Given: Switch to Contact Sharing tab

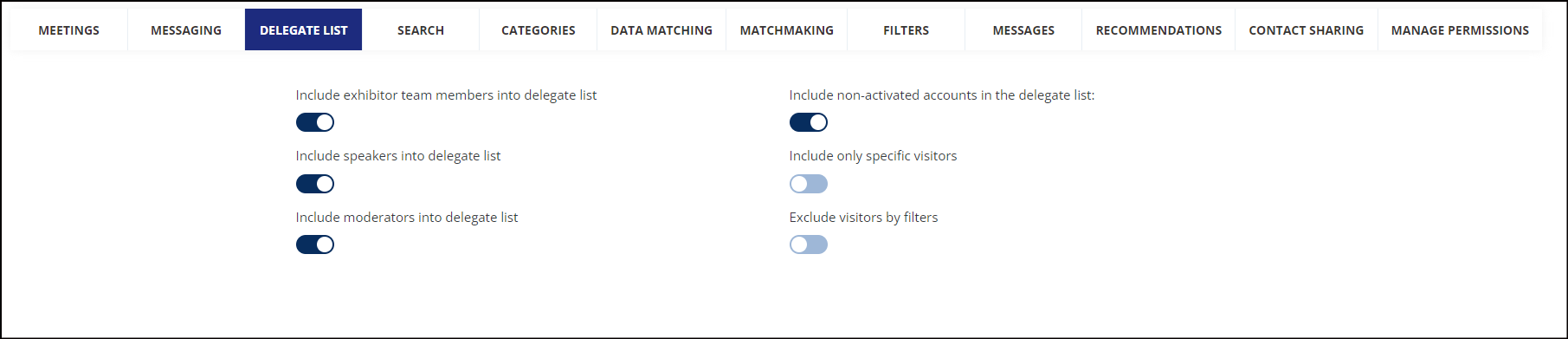Looking at the screenshot, I should click(1306, 29).
